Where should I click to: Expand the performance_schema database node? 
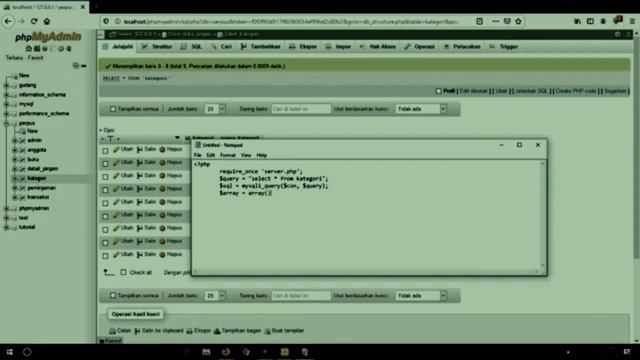(x=6, y=113)
